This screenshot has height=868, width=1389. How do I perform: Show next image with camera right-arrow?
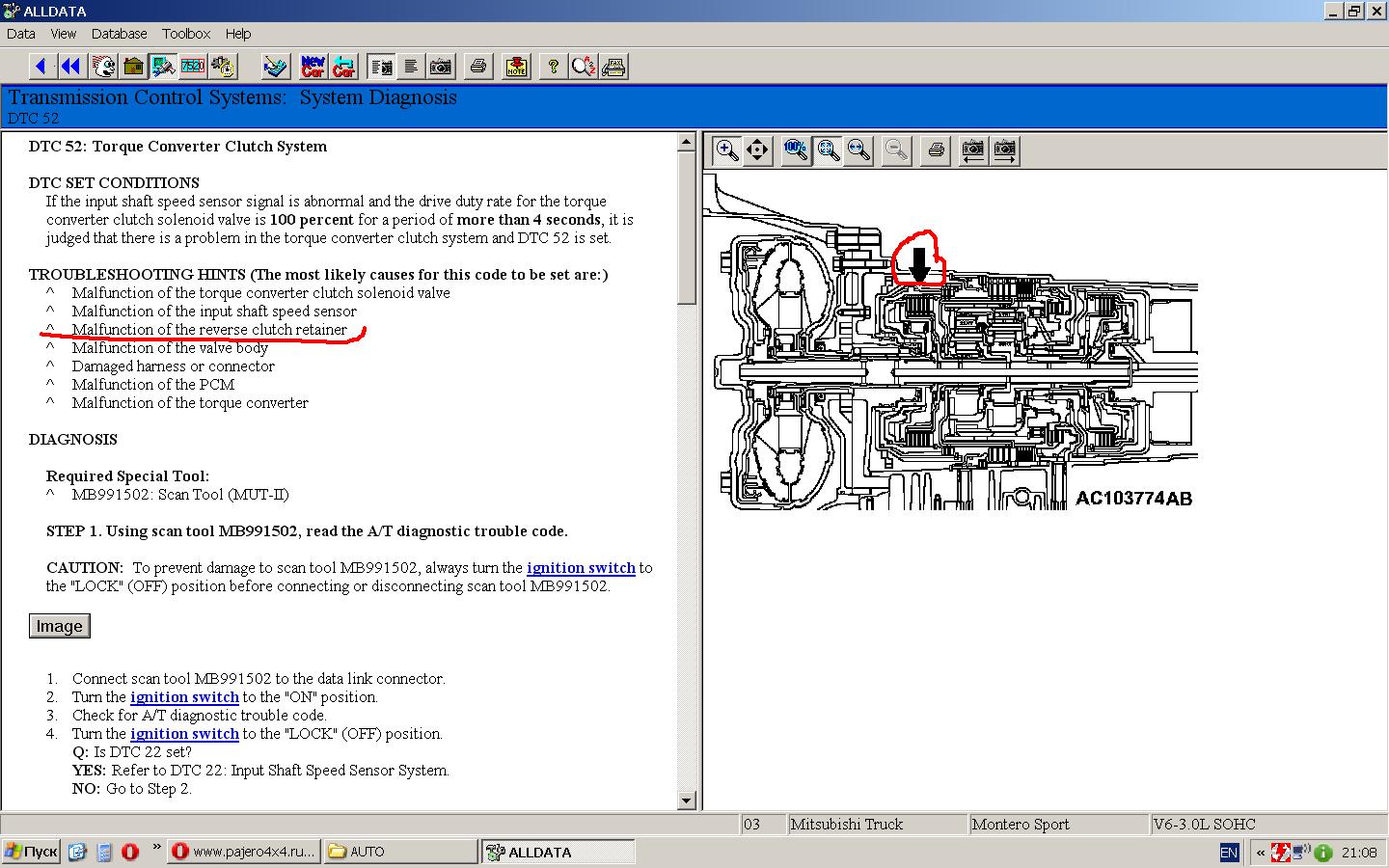point(1004,150)
